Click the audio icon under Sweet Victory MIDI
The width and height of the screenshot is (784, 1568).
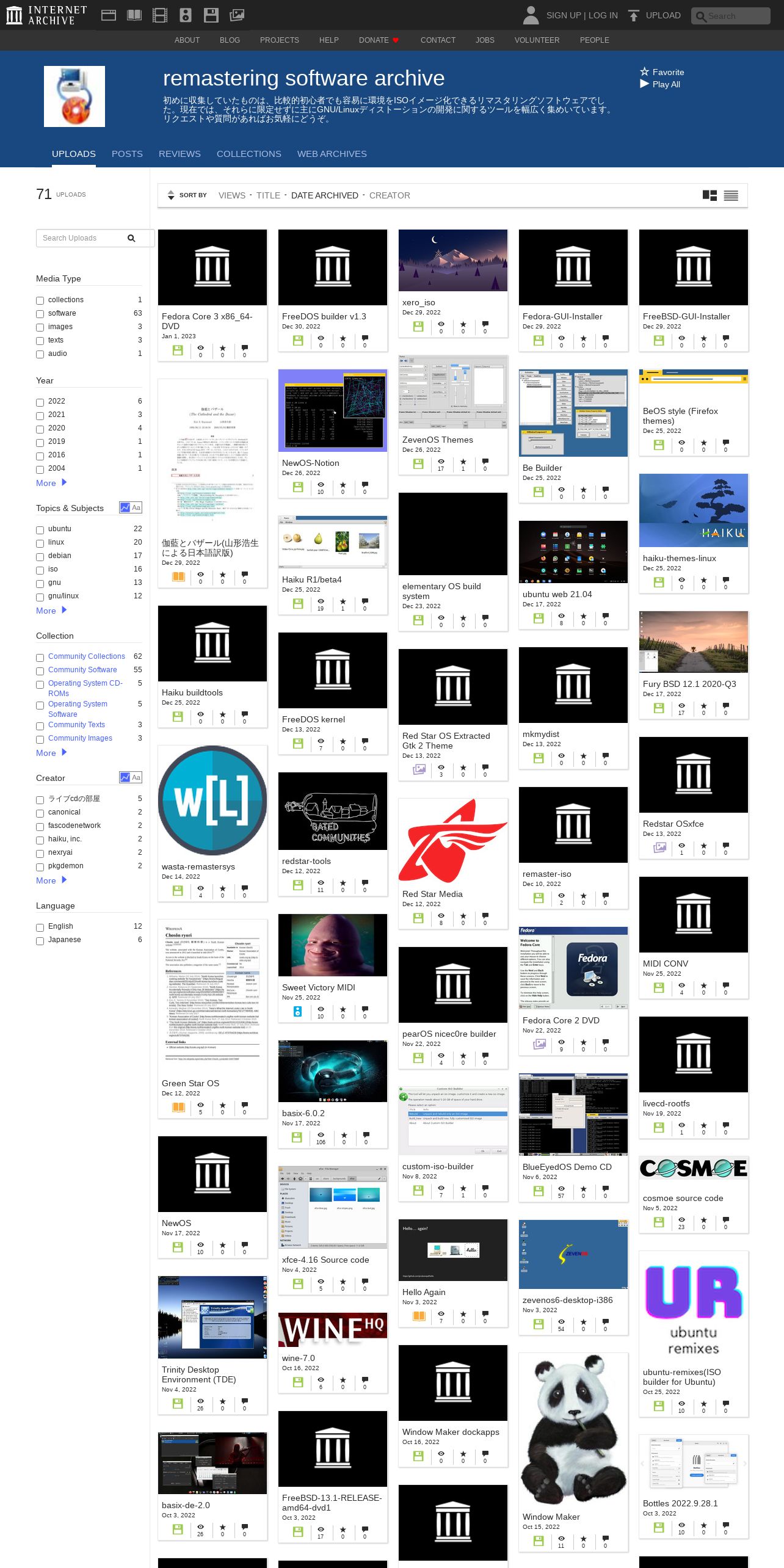[298, 1011]
